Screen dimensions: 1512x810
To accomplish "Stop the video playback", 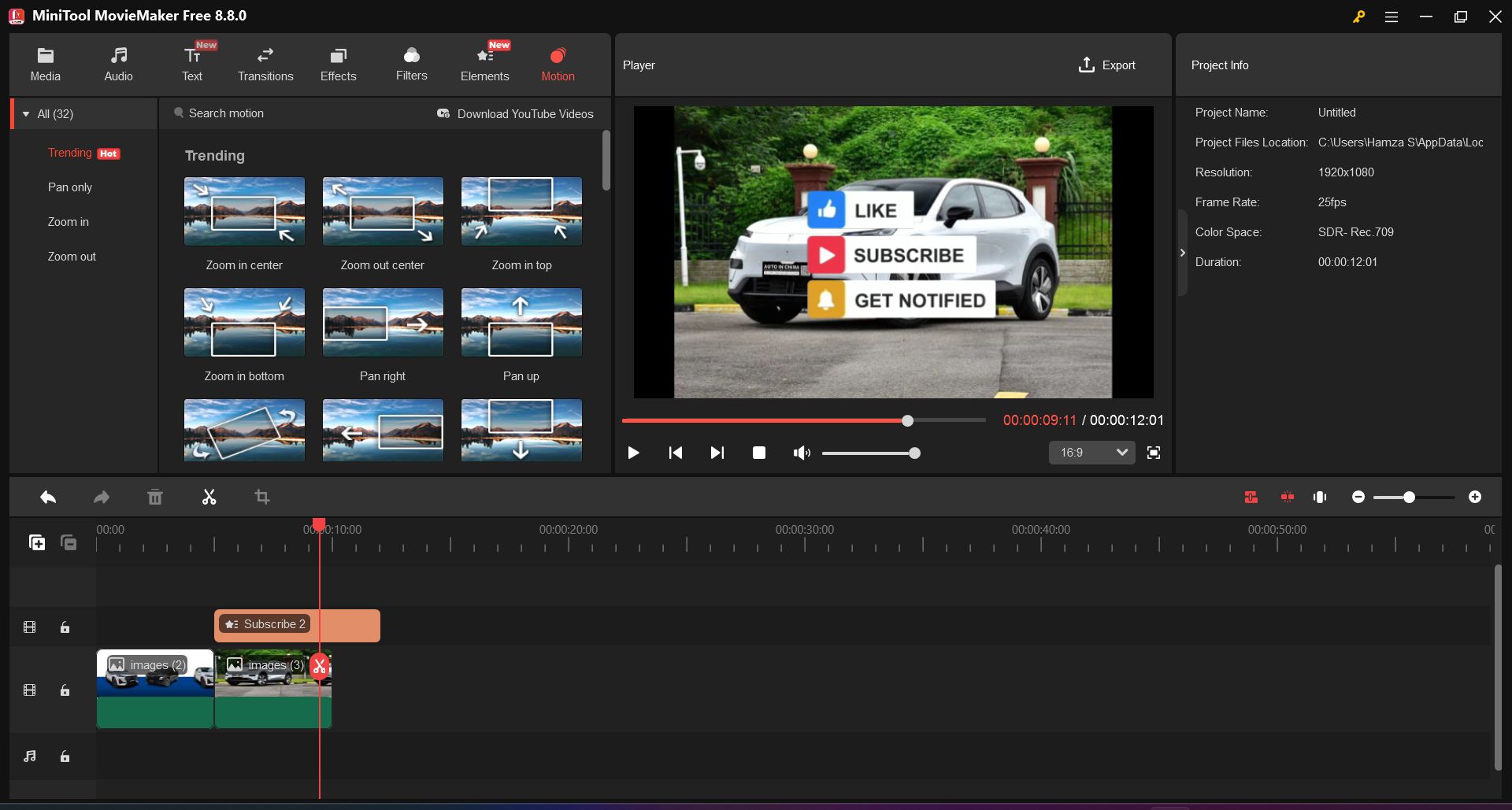I will pos(759,453).
